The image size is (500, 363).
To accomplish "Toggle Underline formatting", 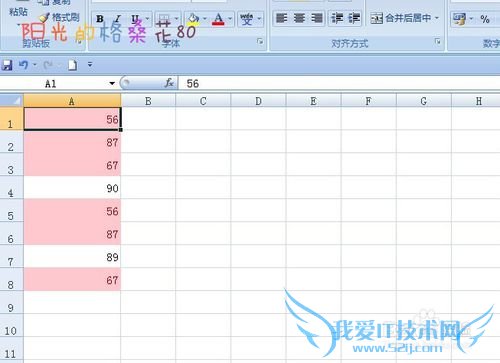I will (135, 19).
